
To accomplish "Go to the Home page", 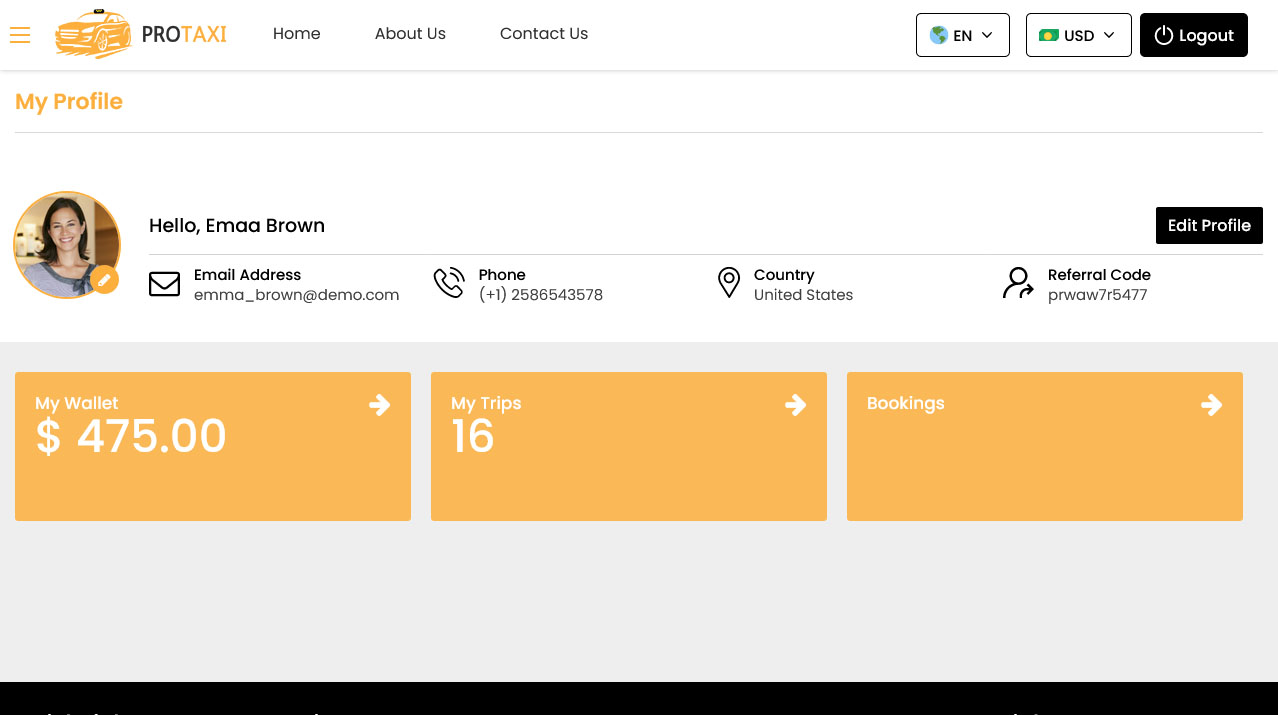I will pos(297,33).
